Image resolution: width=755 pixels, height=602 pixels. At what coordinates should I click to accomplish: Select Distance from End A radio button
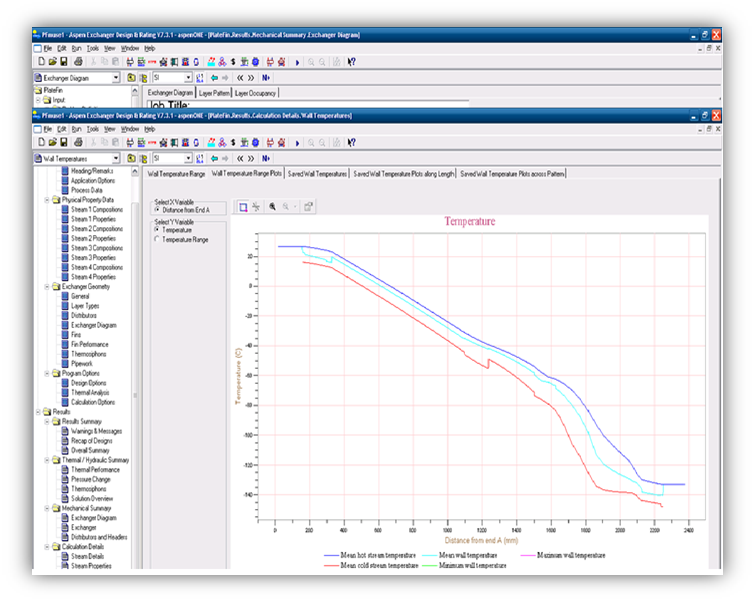tap(156, 208)
